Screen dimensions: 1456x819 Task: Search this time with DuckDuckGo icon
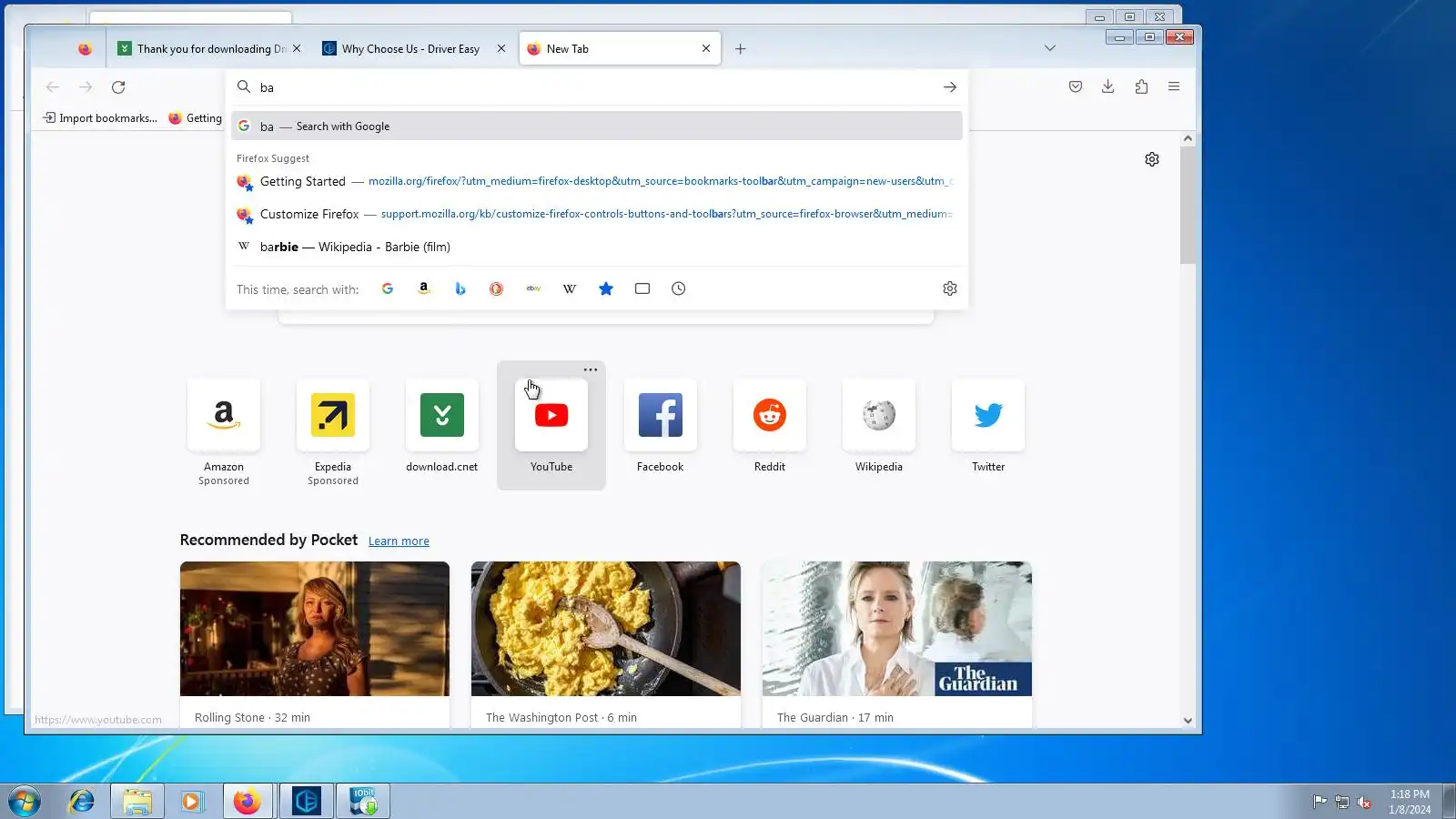click(496, 288)
